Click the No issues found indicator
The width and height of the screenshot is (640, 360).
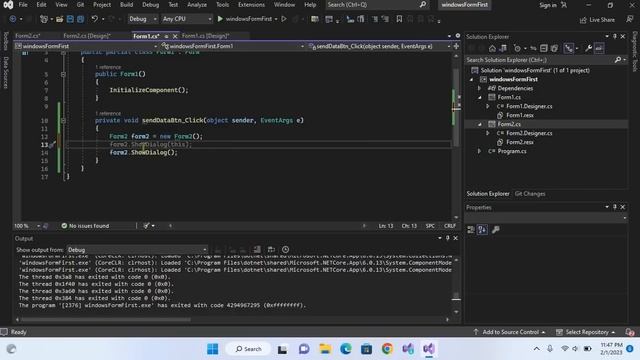click(85, 226)
